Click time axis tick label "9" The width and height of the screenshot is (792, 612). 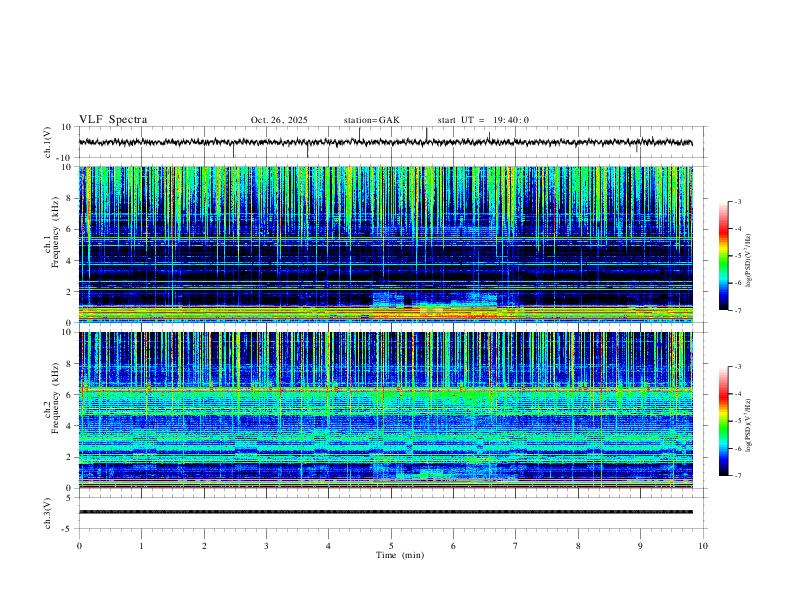pos(640,546)
